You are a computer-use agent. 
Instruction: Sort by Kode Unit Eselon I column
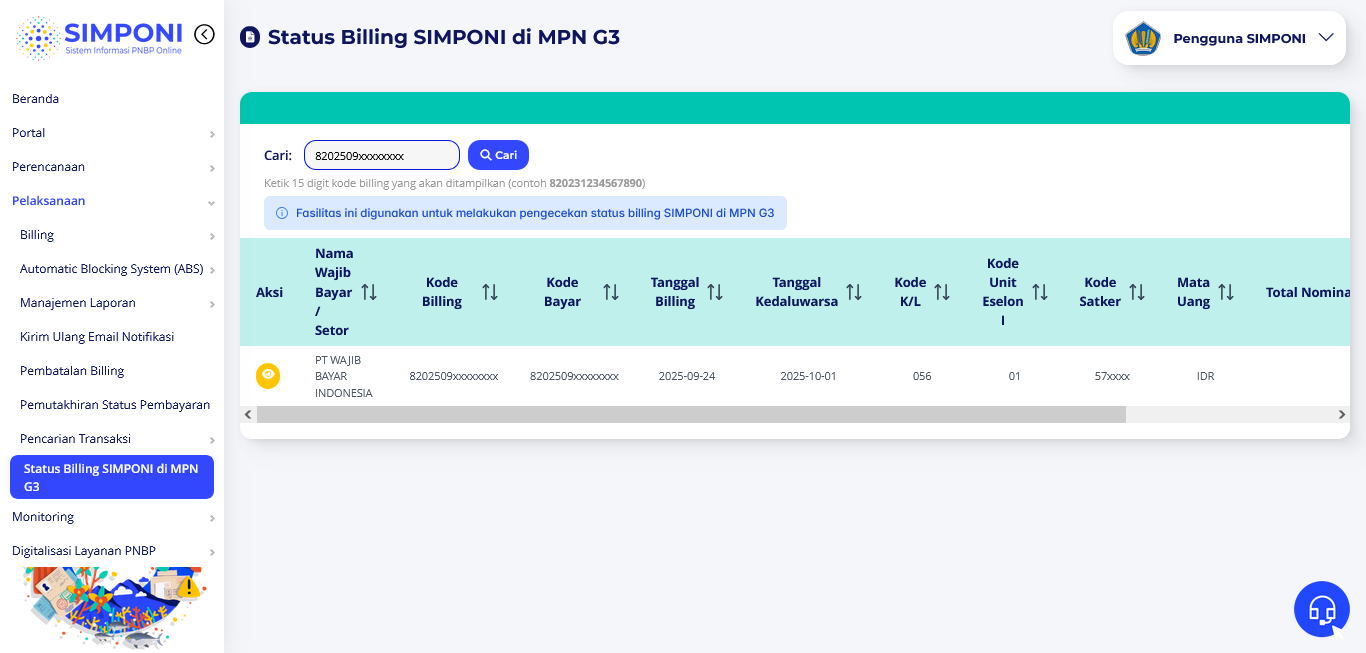click(x=1040, y=292)
